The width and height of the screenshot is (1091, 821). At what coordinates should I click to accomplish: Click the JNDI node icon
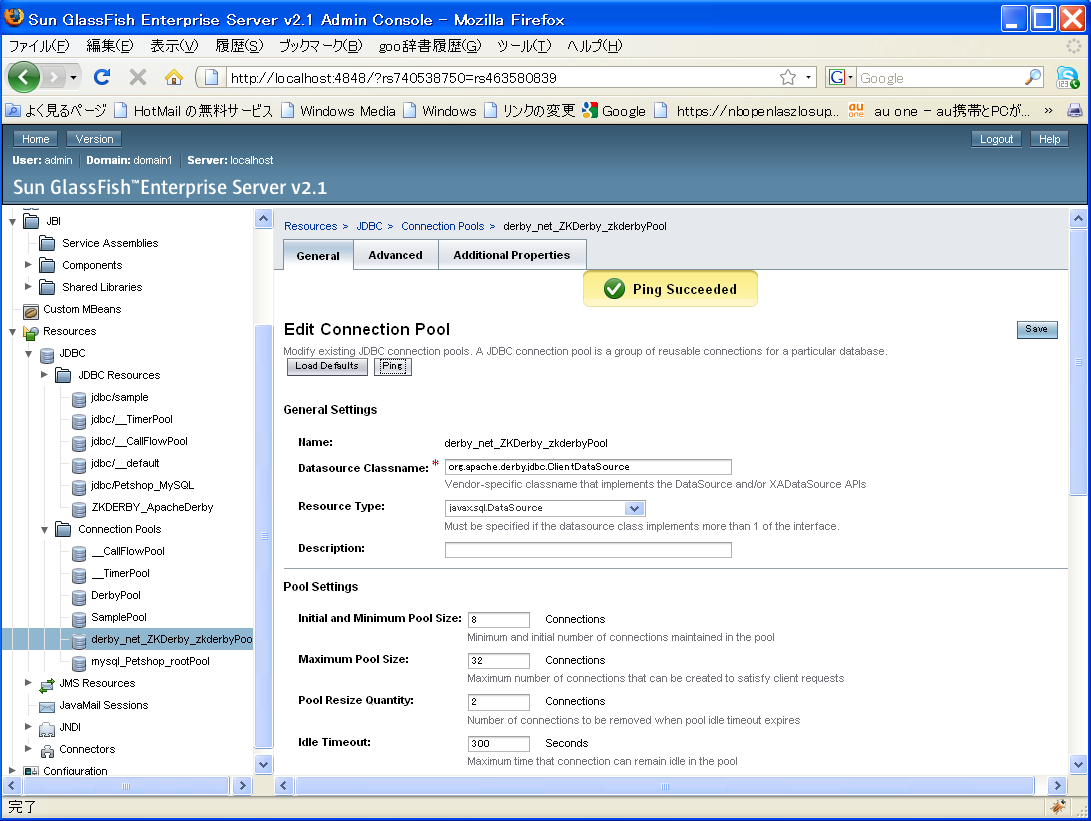[x=47, y=728]
